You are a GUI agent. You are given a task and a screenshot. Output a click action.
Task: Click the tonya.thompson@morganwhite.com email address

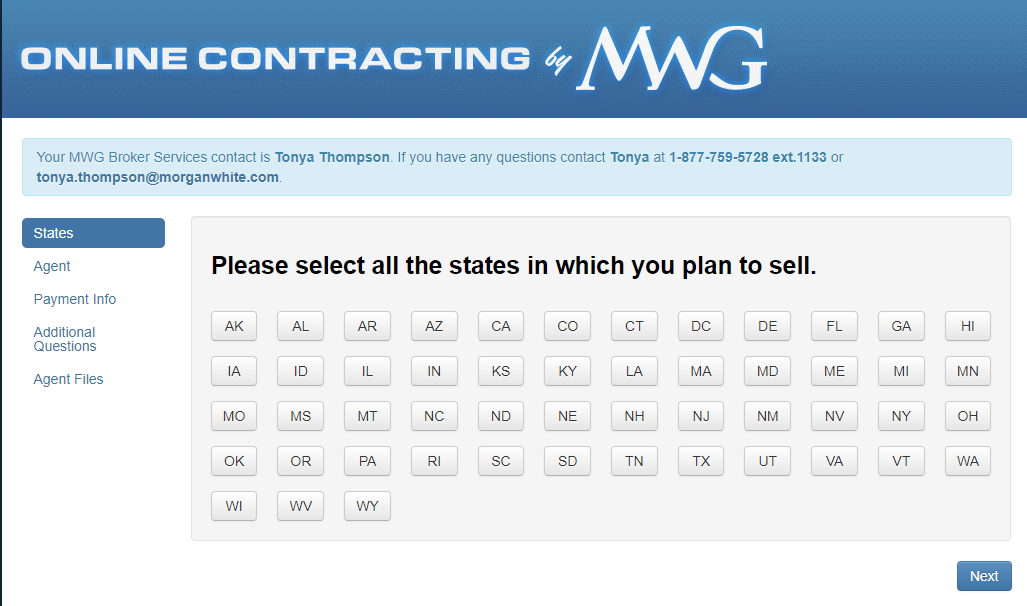158,177
